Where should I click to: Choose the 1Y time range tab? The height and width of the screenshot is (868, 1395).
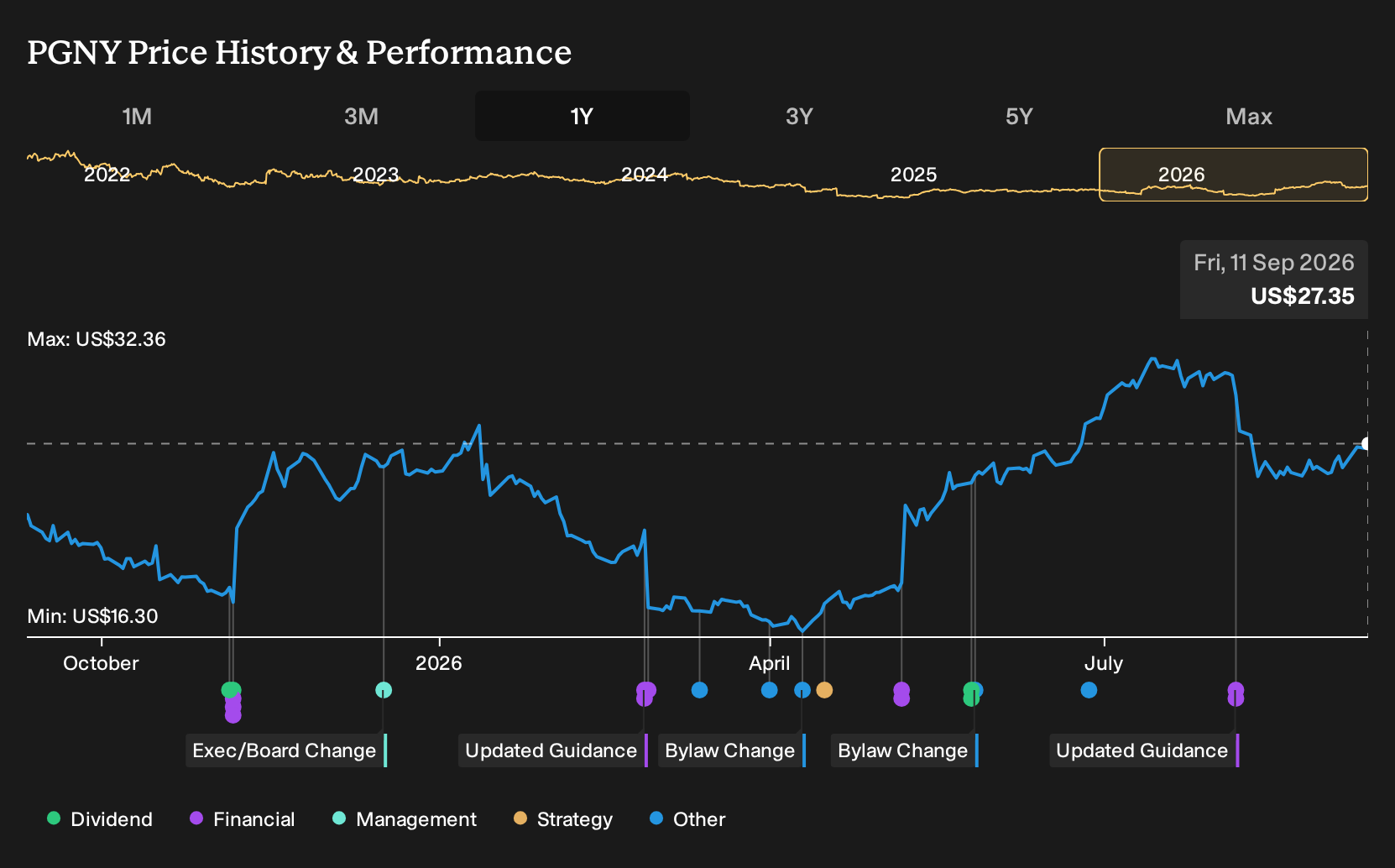coord(583,116)
